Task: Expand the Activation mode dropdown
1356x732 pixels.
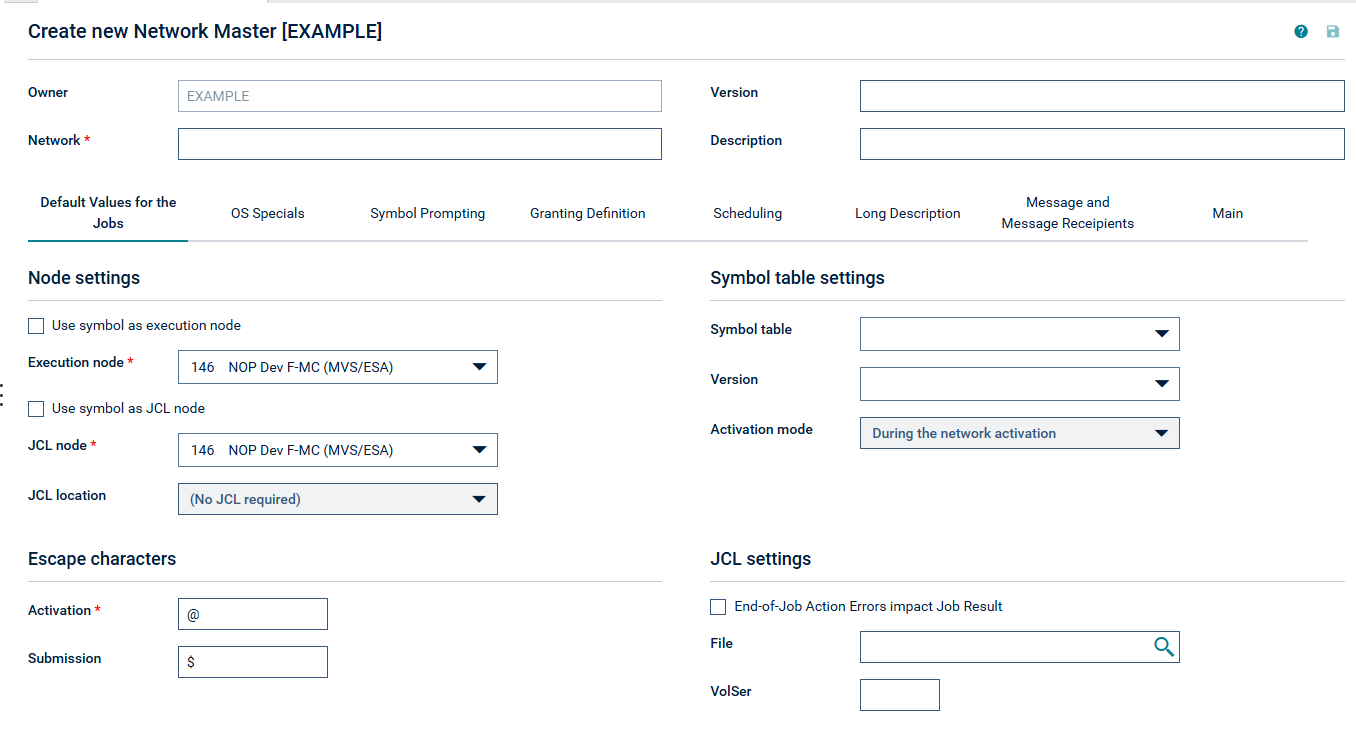Action: coord(1020,433)
